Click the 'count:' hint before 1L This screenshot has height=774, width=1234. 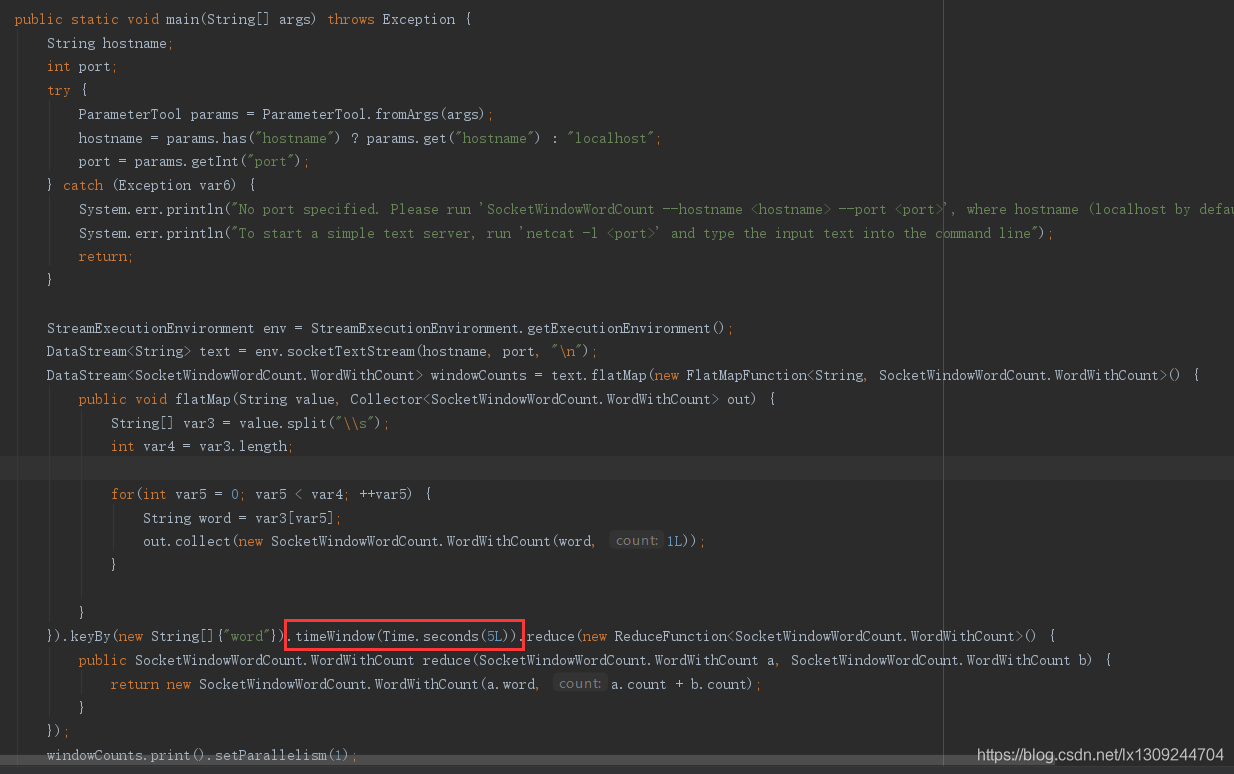tap(636, 541)
